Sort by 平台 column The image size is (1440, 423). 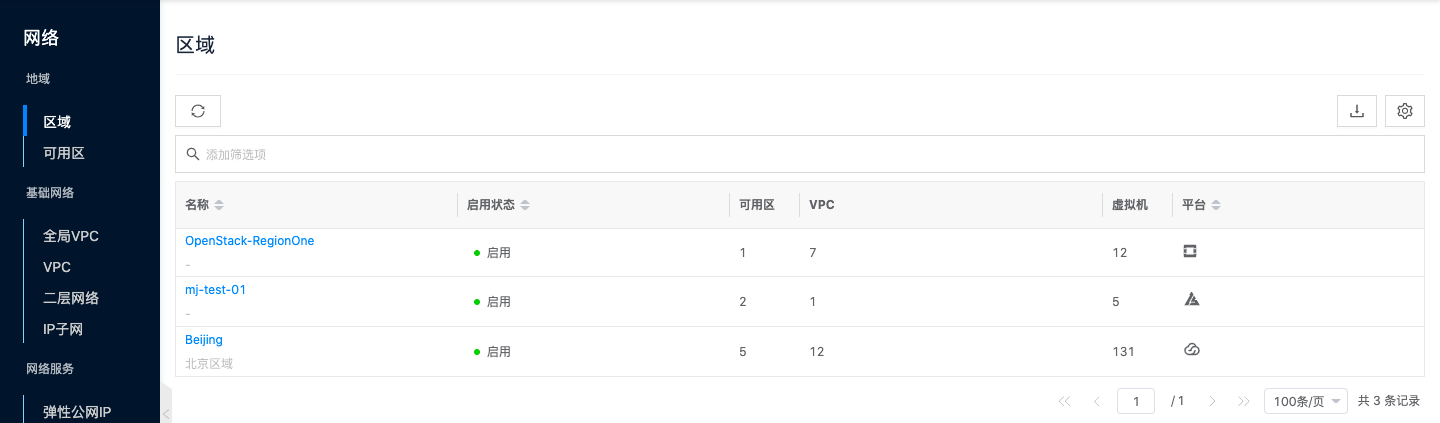(1216, 205)
